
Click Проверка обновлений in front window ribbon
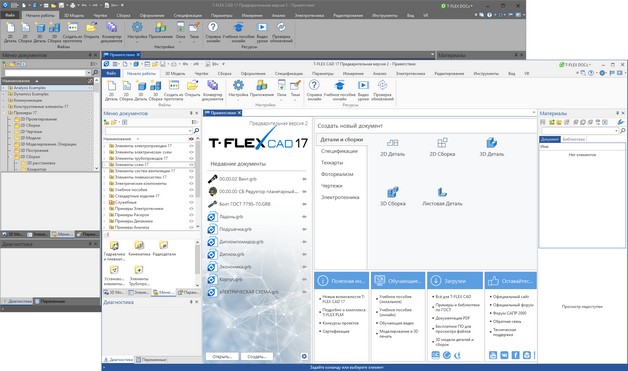(382, 90)
